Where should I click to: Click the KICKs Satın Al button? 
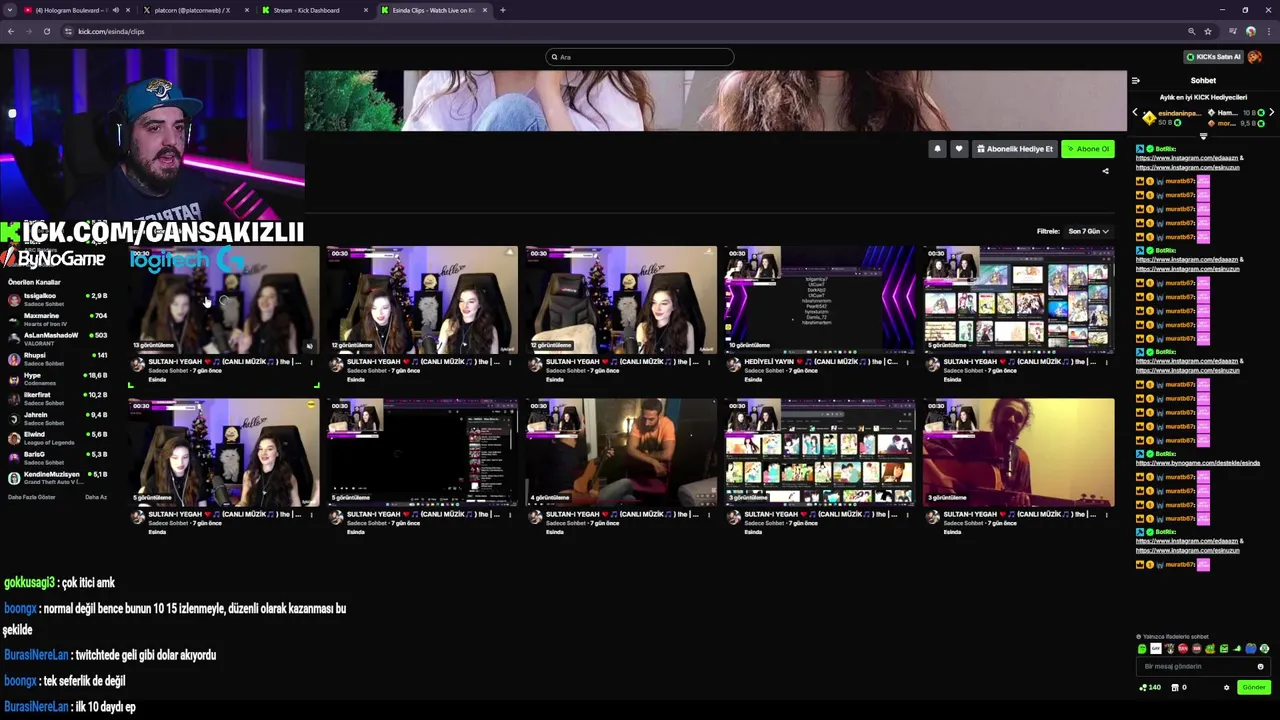point(1213,57)
